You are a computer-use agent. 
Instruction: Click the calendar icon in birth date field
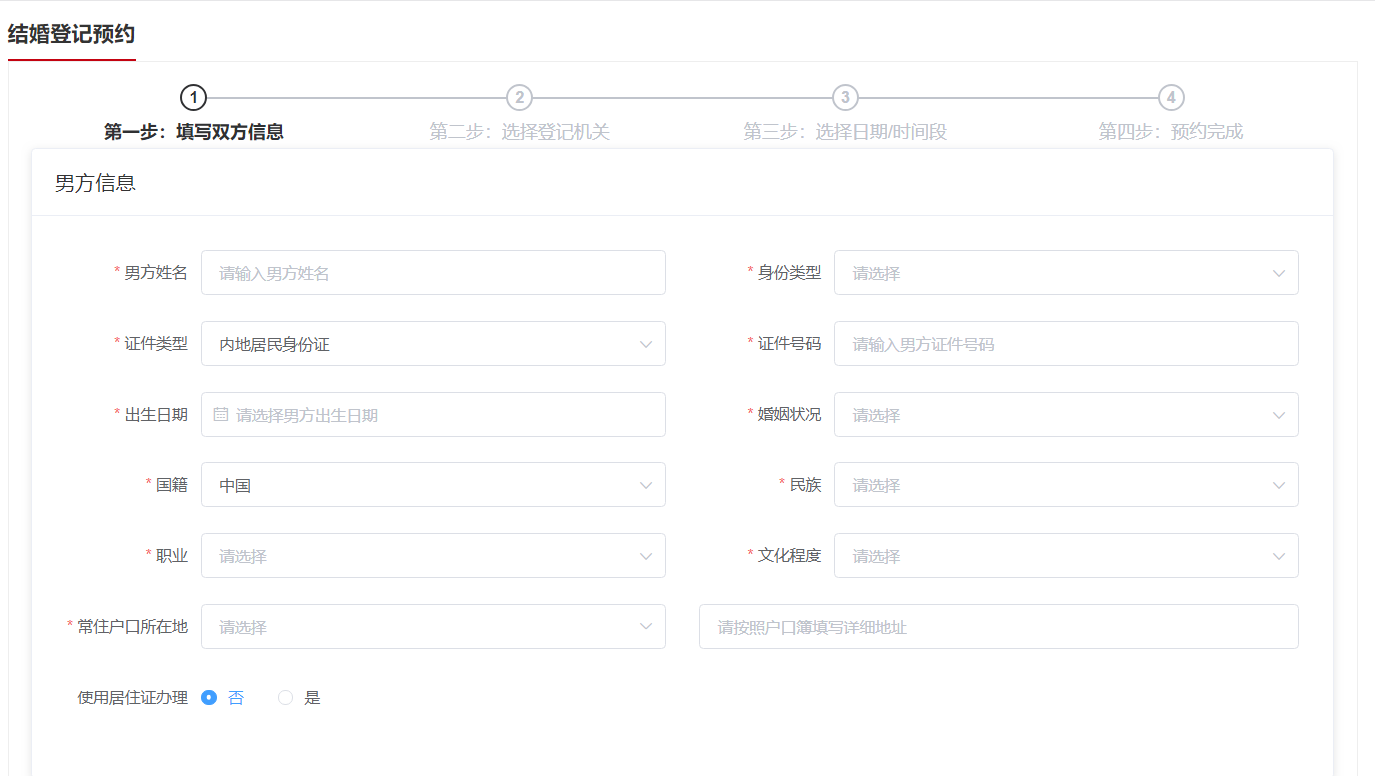click(x=221, y=414)
